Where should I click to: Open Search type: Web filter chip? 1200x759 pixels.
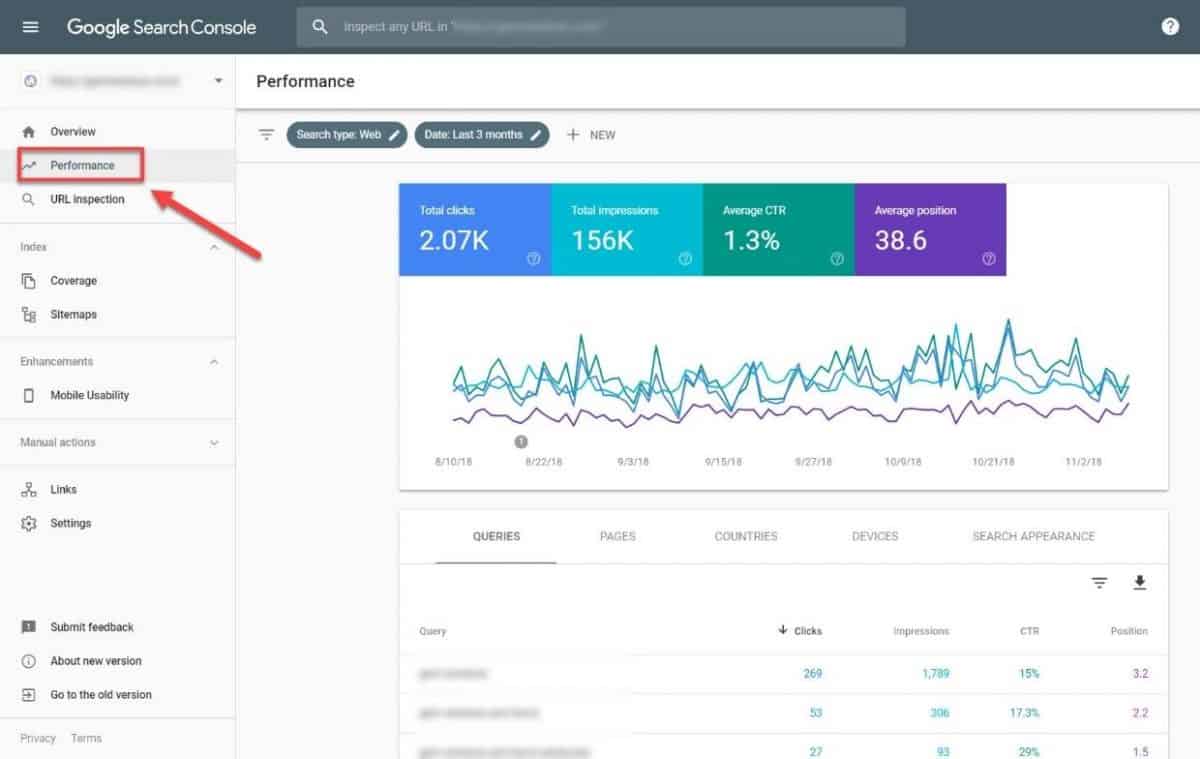click(347, 134)
